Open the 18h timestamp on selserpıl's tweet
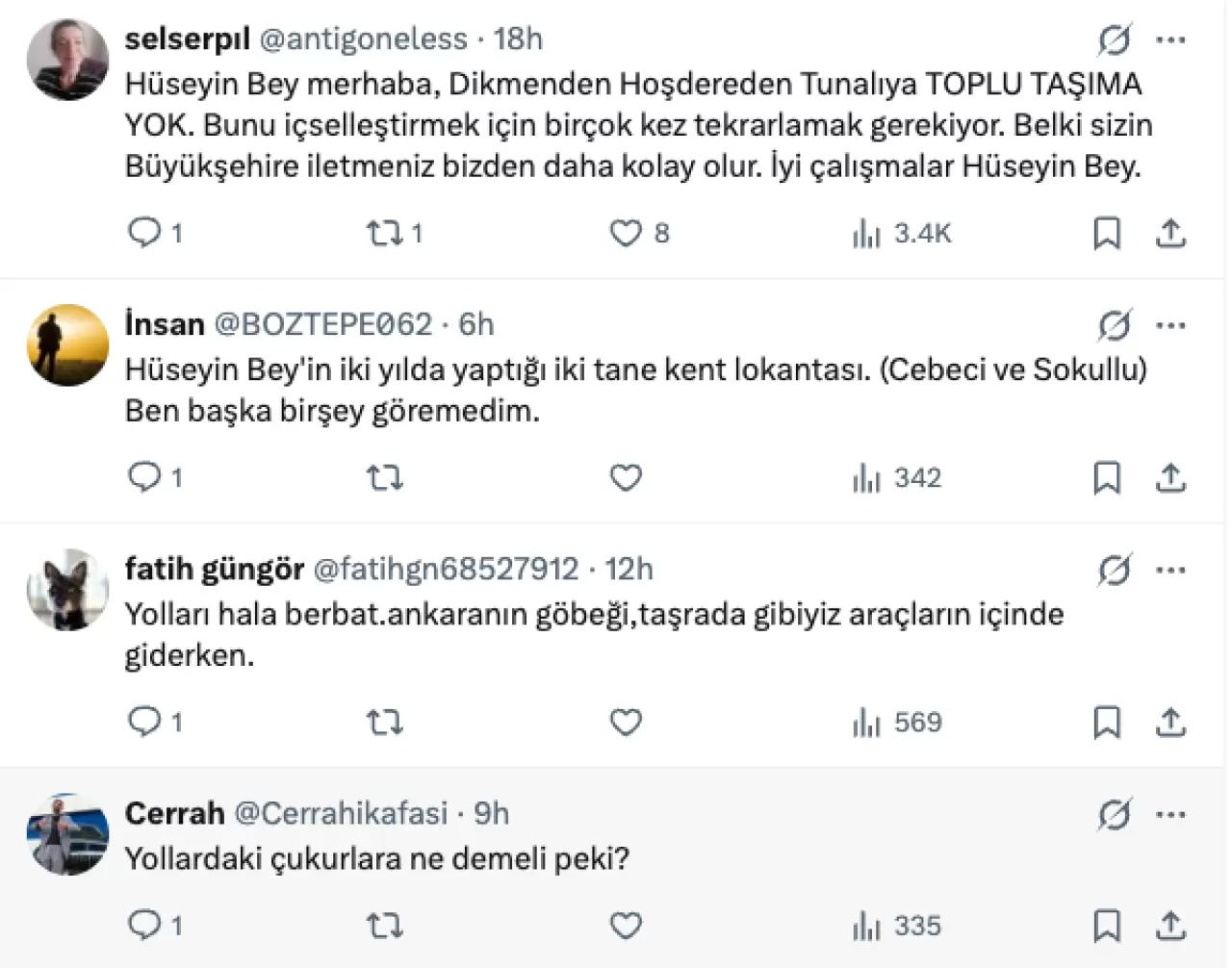This screenshot has height=968, width=1232. (x=518, y=38)
